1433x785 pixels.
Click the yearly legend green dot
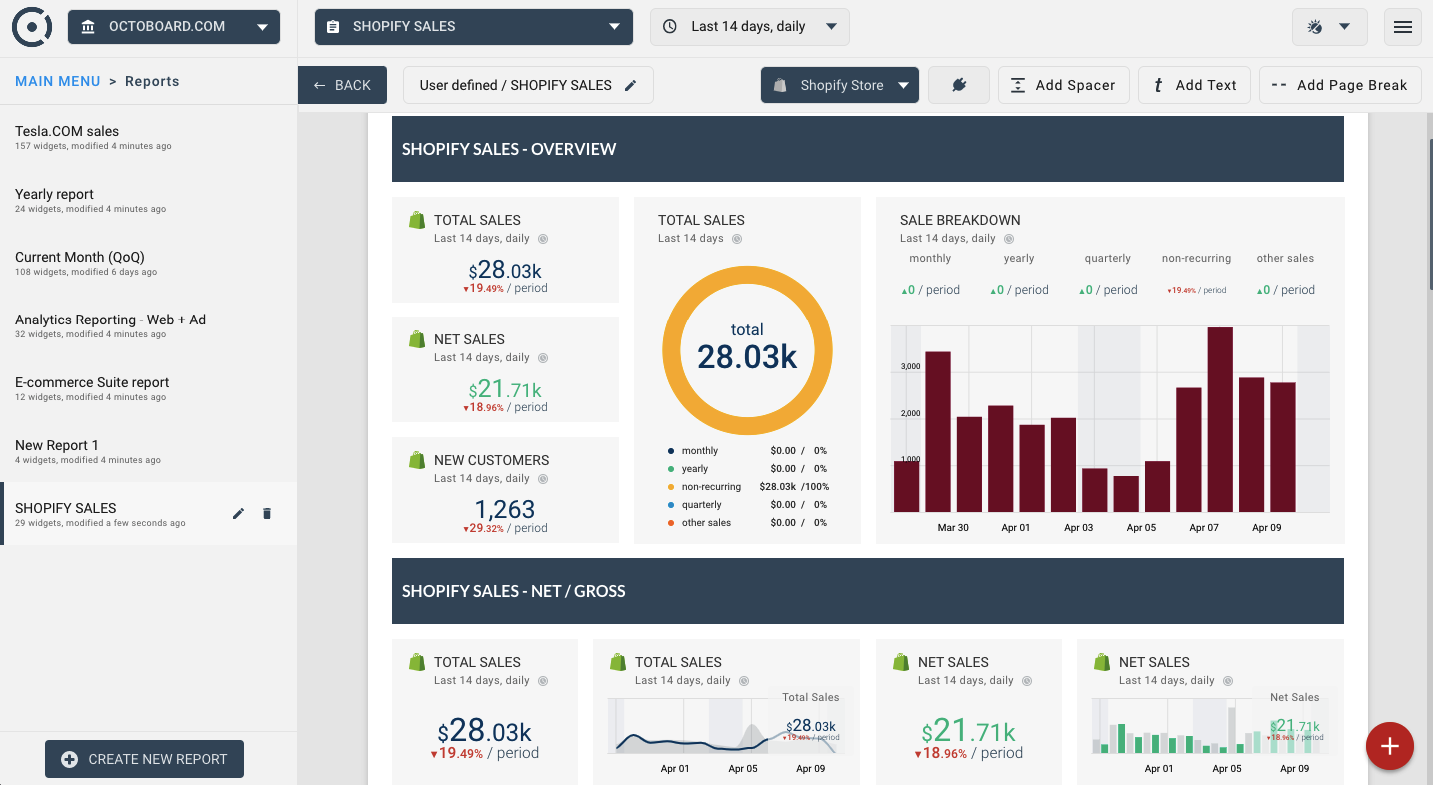pyautogui.click(x=671, y=469)
